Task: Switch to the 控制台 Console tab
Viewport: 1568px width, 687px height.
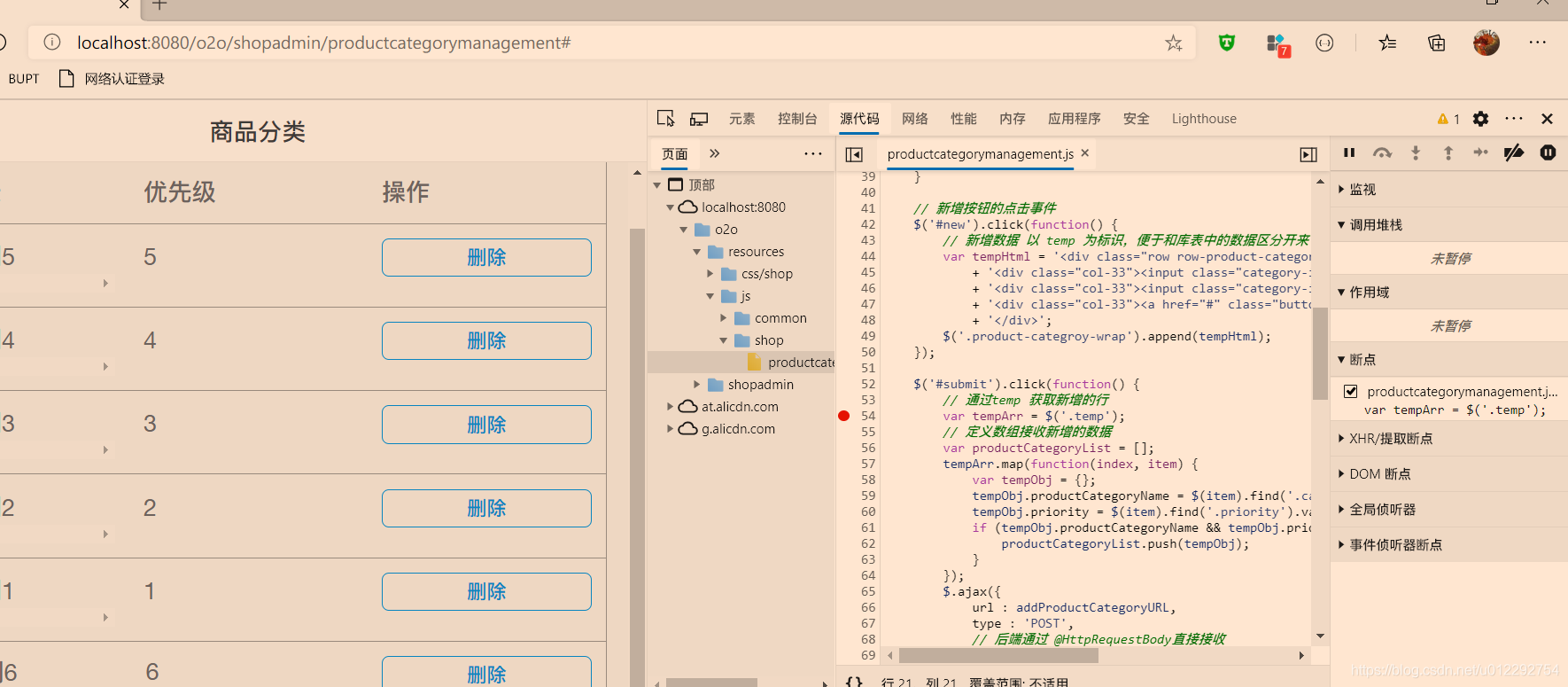Action: click(797, 119)
